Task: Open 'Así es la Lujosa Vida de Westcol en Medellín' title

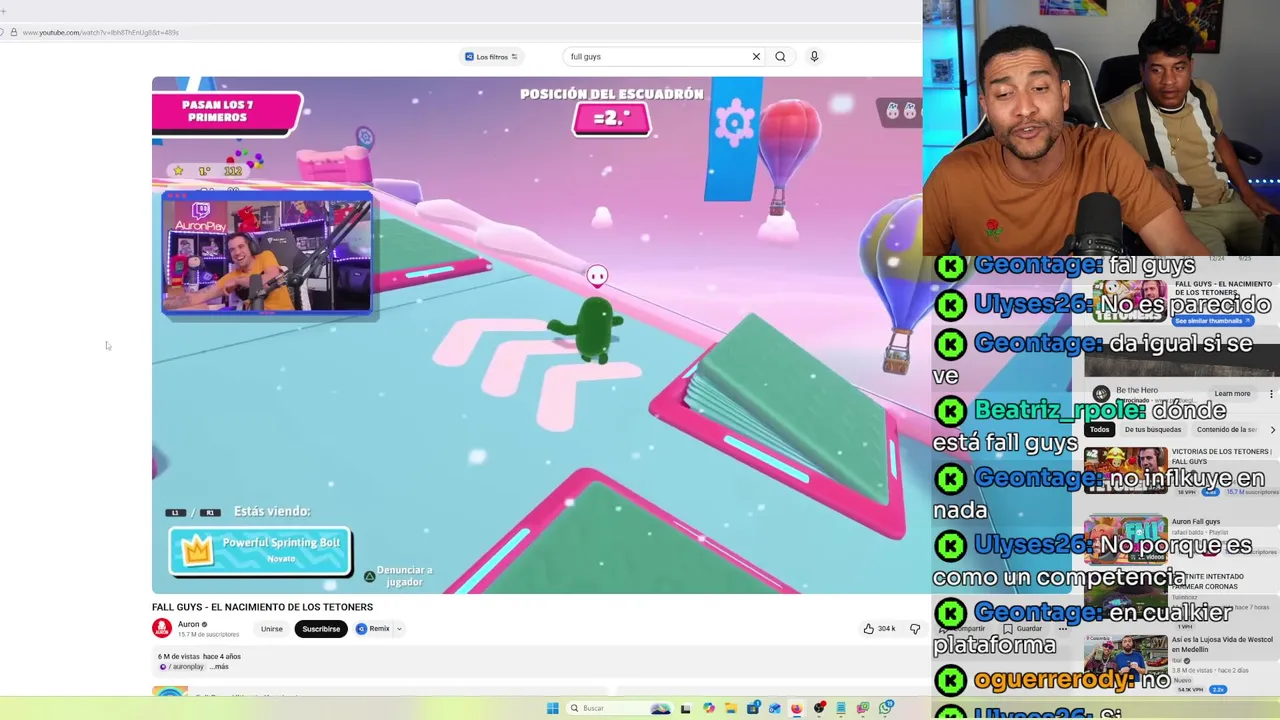Action: (x=1222, y=644)
